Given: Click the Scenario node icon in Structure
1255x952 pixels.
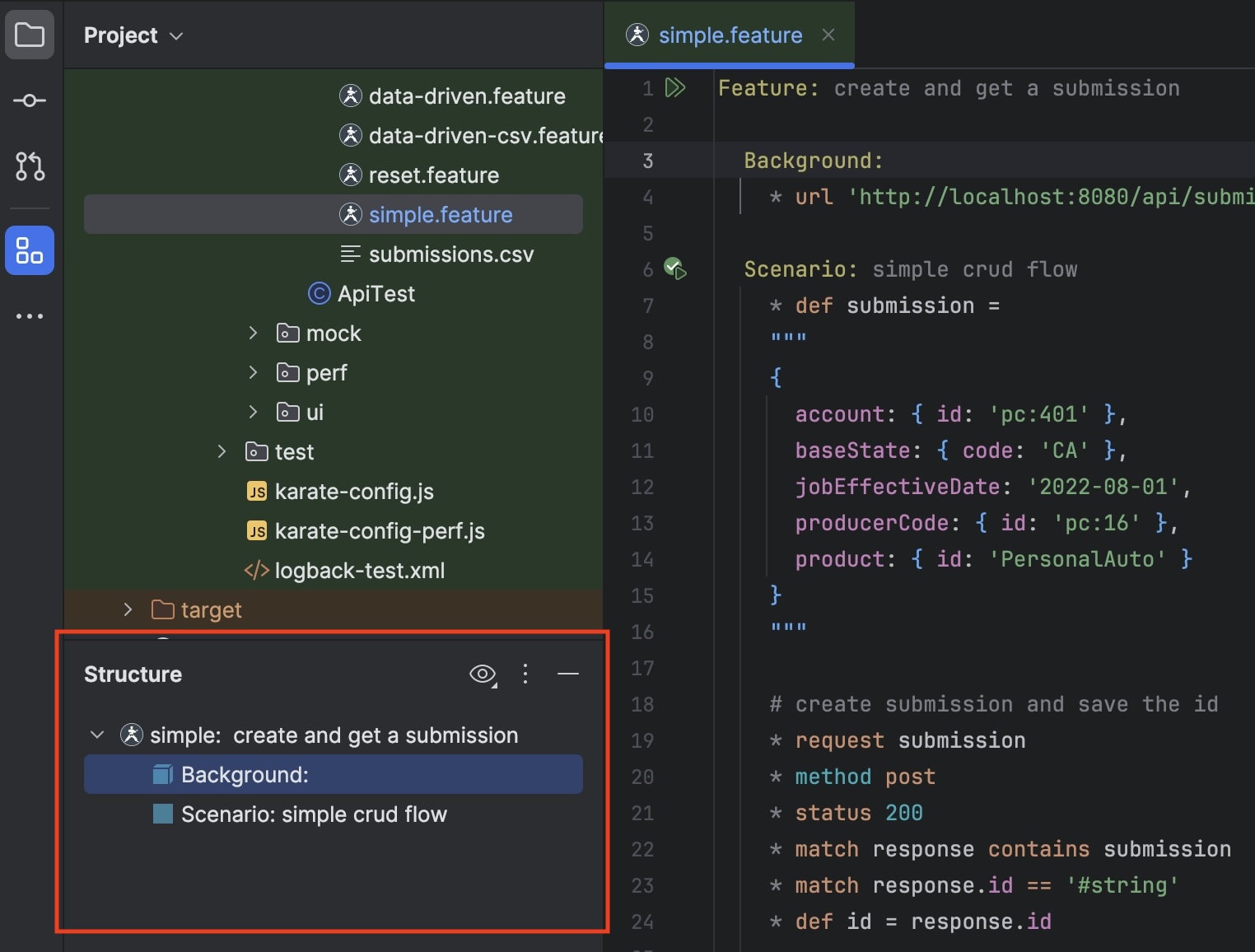Looking at the screenshot, I should (x=163, y=814).
